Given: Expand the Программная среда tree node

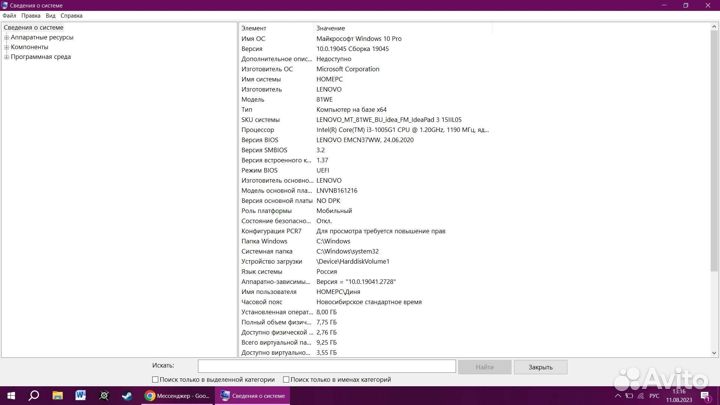Looking at the screenshot, I should pos(6,57).
